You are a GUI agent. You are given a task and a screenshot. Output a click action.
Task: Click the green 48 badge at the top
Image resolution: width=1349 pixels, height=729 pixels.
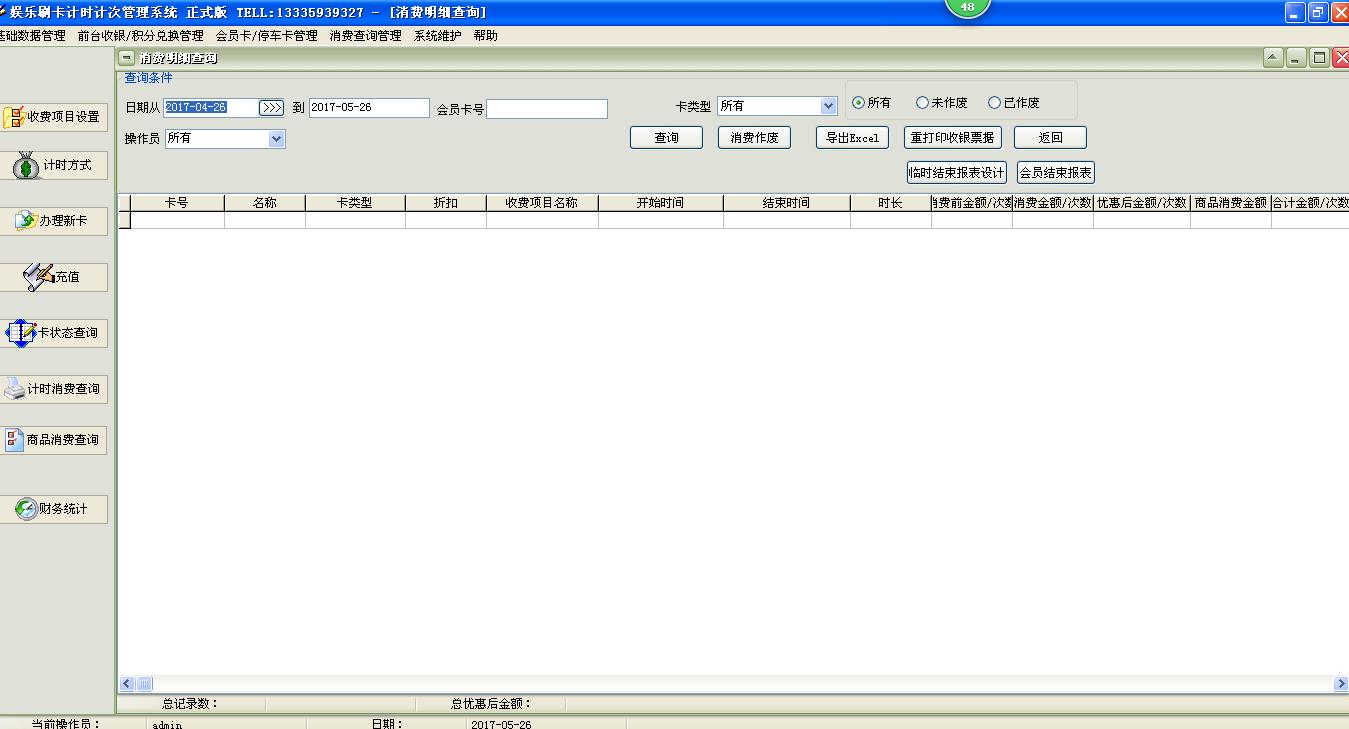(x=967, y=7)
